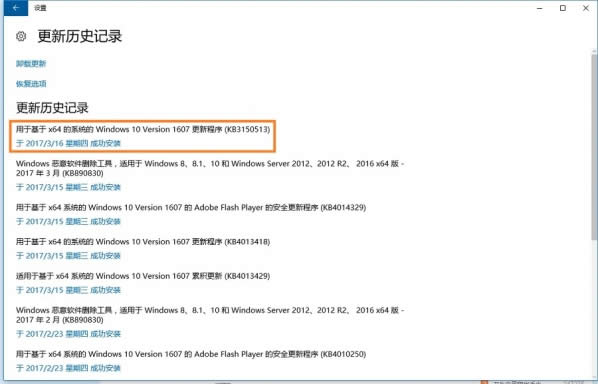This screenshot has height=384, width=598.
Task: Click the settings gear icon beside heading
Action: [21, 36]
